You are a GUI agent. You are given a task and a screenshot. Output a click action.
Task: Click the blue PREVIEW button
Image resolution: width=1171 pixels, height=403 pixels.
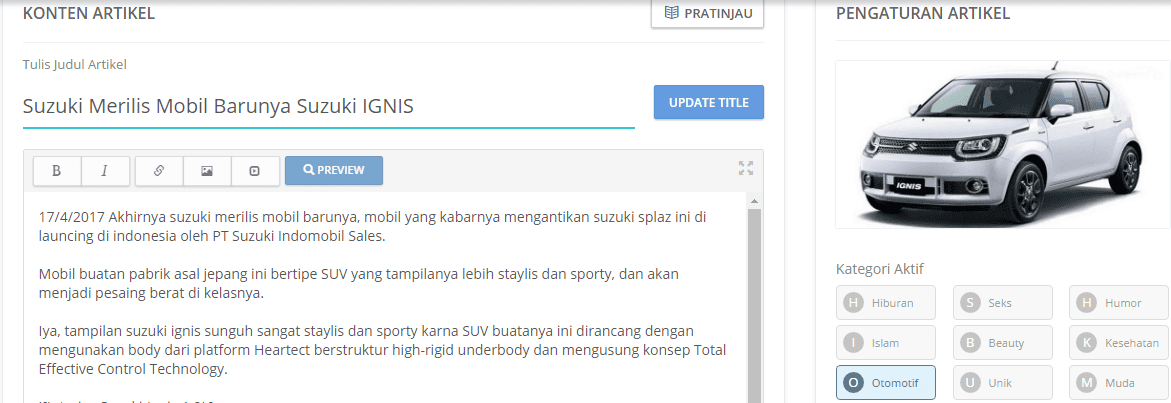point(334,170)
